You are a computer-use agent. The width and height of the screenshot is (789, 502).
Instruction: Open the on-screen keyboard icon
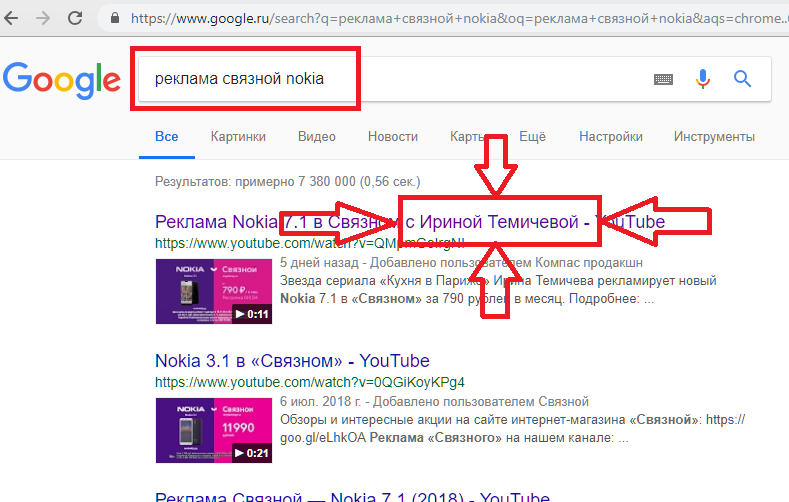[x=663, y=79]
